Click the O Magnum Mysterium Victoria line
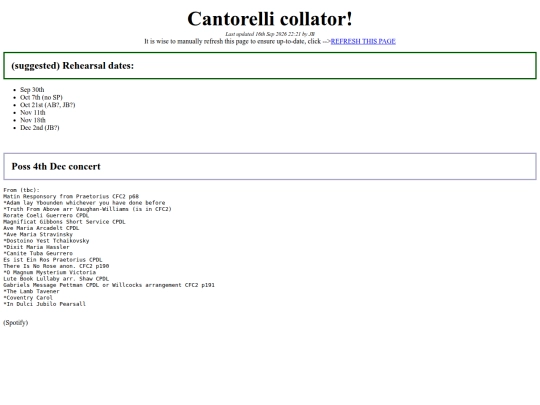The image size is (540, 405). 50,272
